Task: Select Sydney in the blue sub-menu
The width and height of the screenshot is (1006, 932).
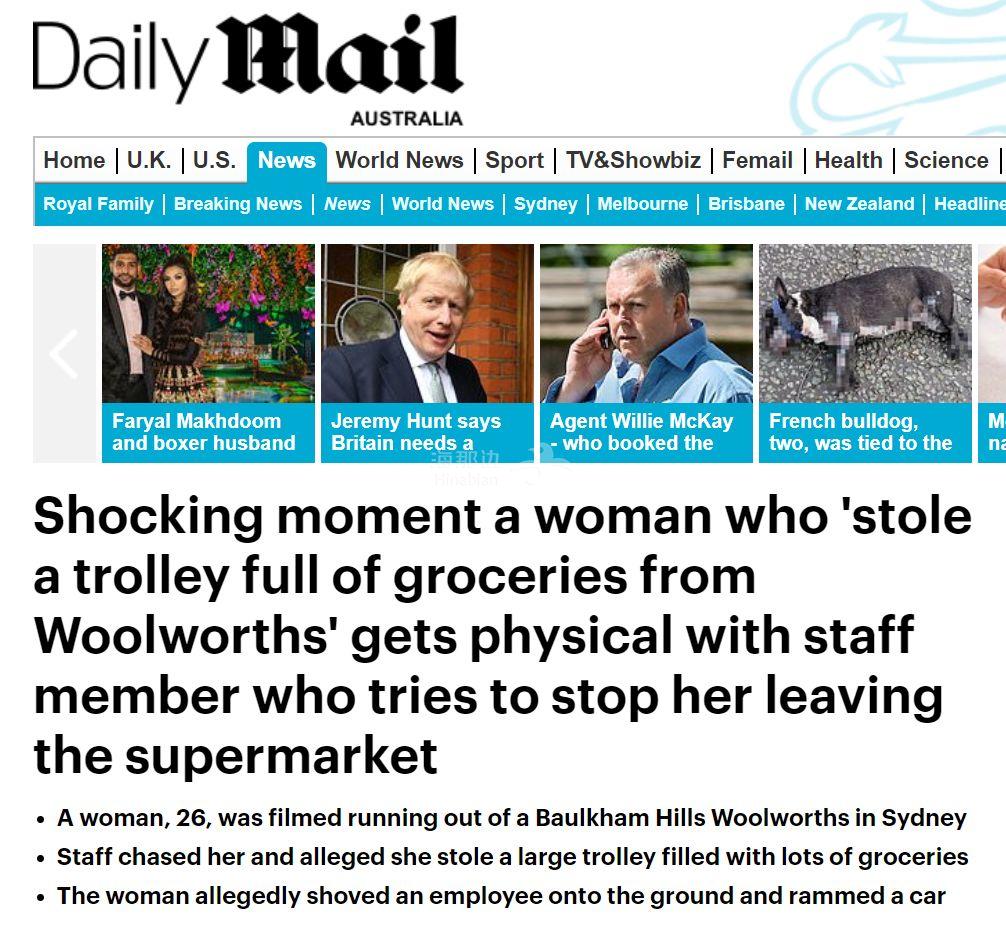Action: (x=545, y=204)
